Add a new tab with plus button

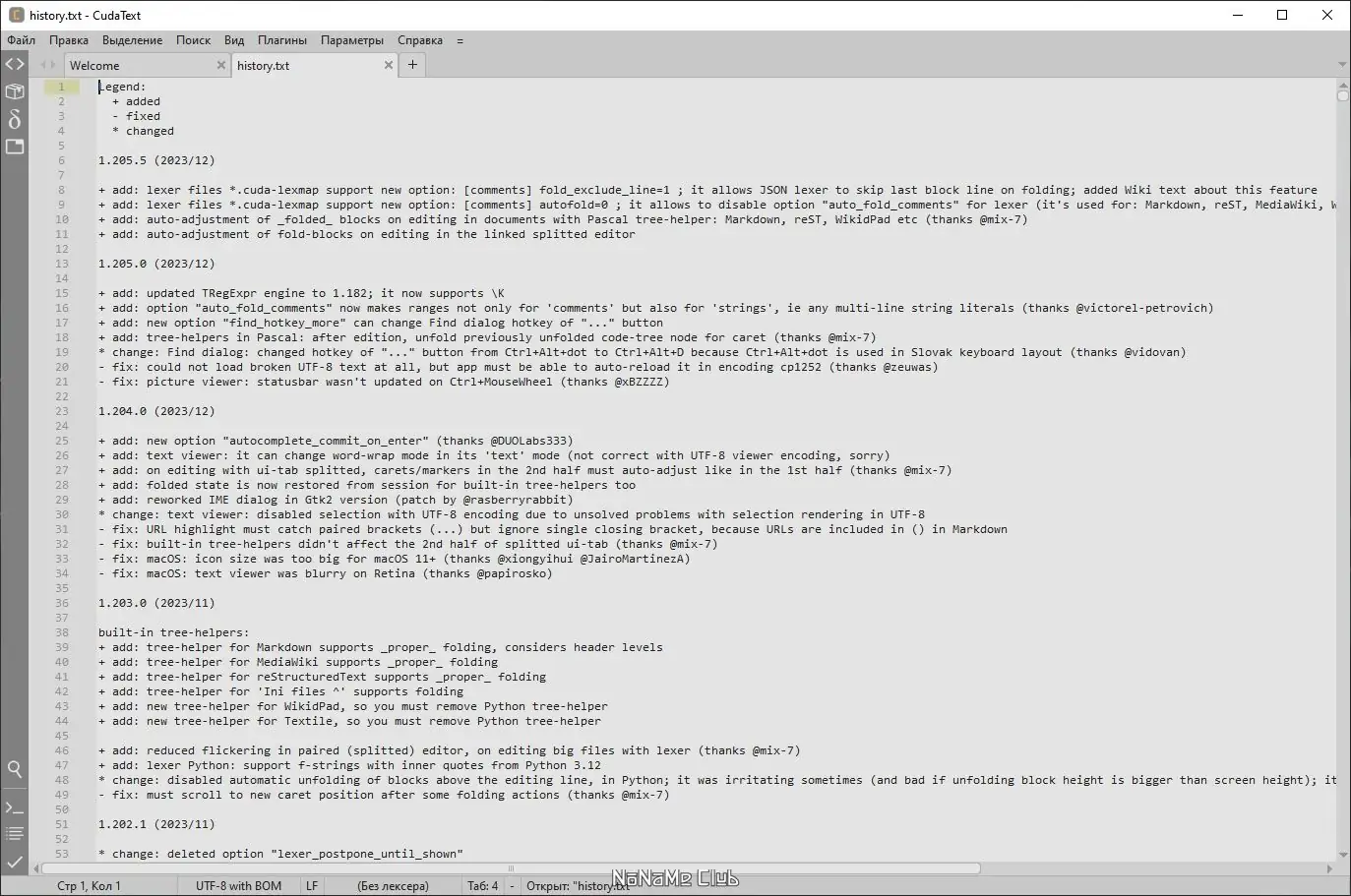pyautogui.click(x=412, y=65)
